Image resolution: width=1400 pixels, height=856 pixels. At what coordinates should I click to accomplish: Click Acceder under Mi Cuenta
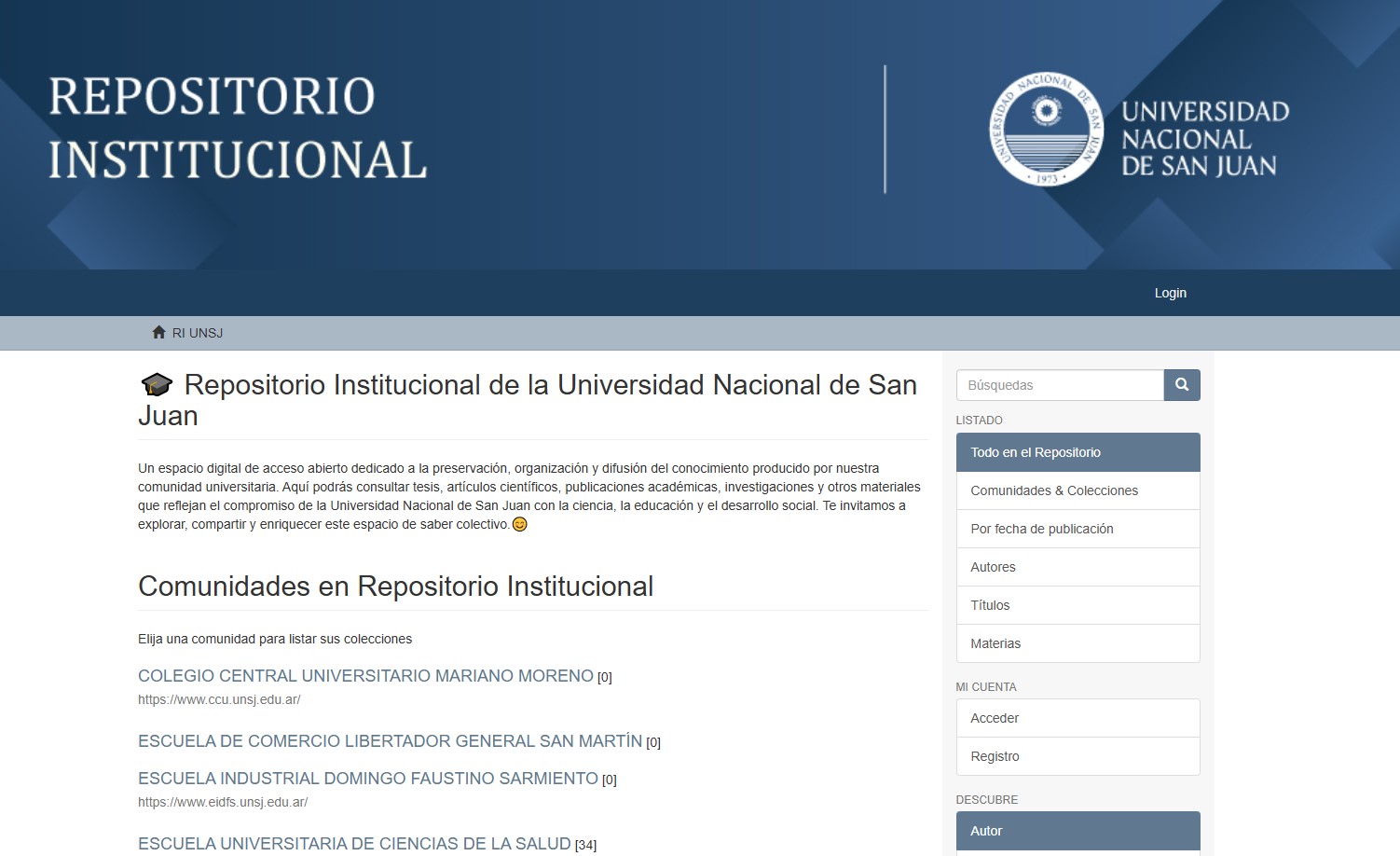coord(995,718)
